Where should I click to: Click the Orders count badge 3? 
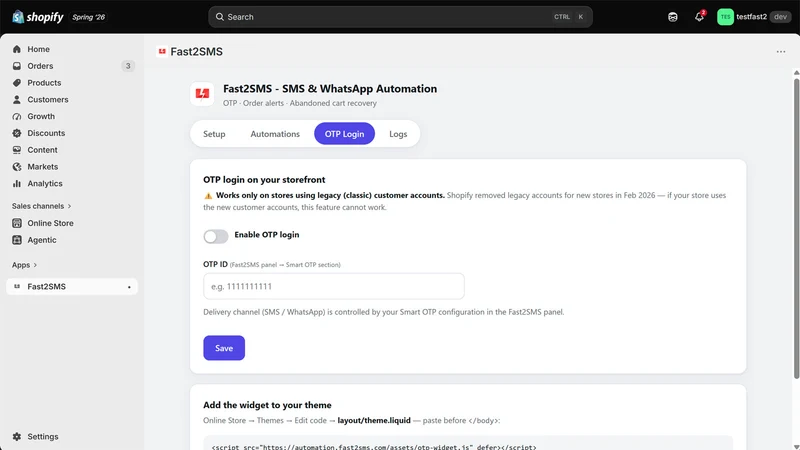pos(128,66)
